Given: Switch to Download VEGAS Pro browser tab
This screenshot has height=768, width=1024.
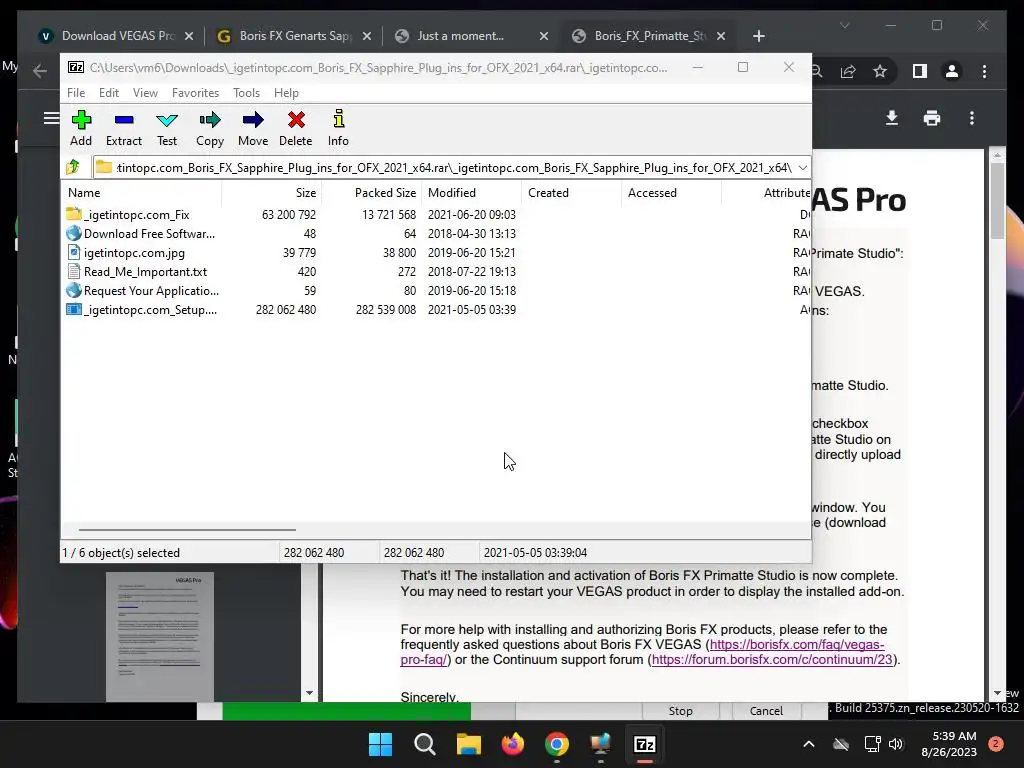Looking at the screenshot, I should (118, 36).
